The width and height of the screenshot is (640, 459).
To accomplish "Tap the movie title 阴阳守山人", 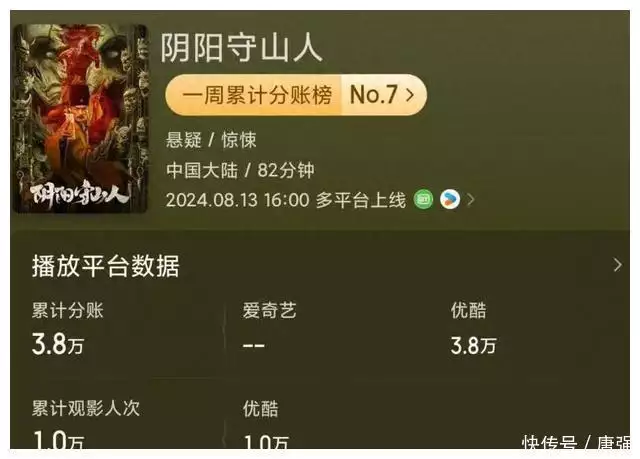I will (x=241, y=48).
